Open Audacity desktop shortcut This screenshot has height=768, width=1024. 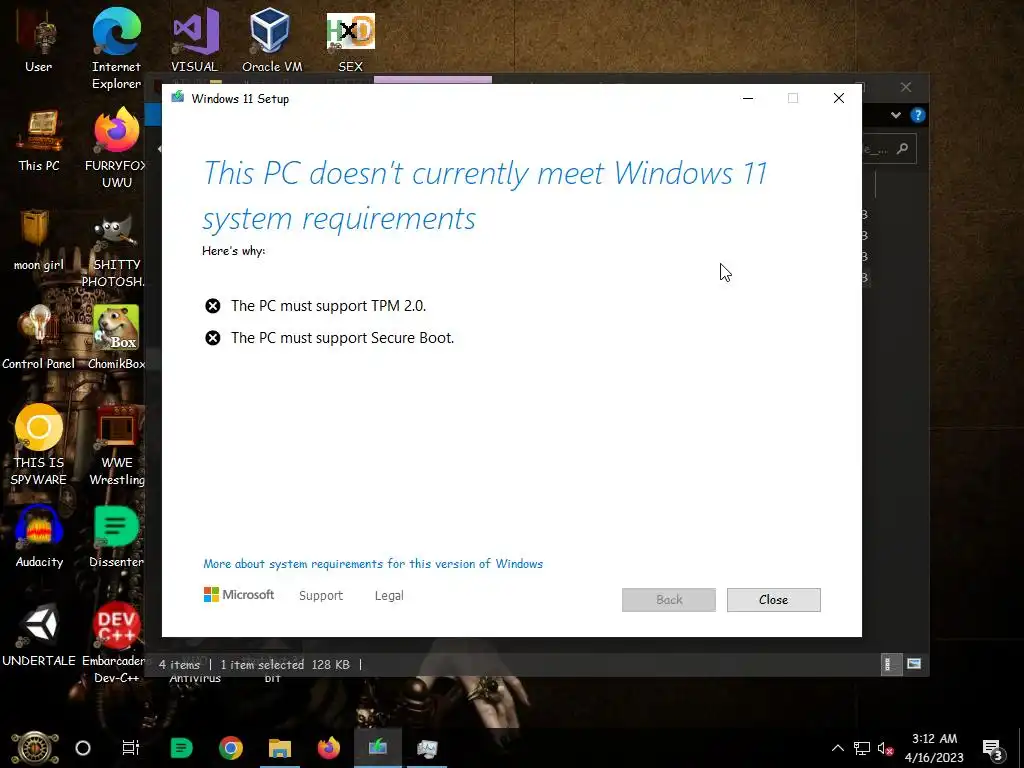39,537
